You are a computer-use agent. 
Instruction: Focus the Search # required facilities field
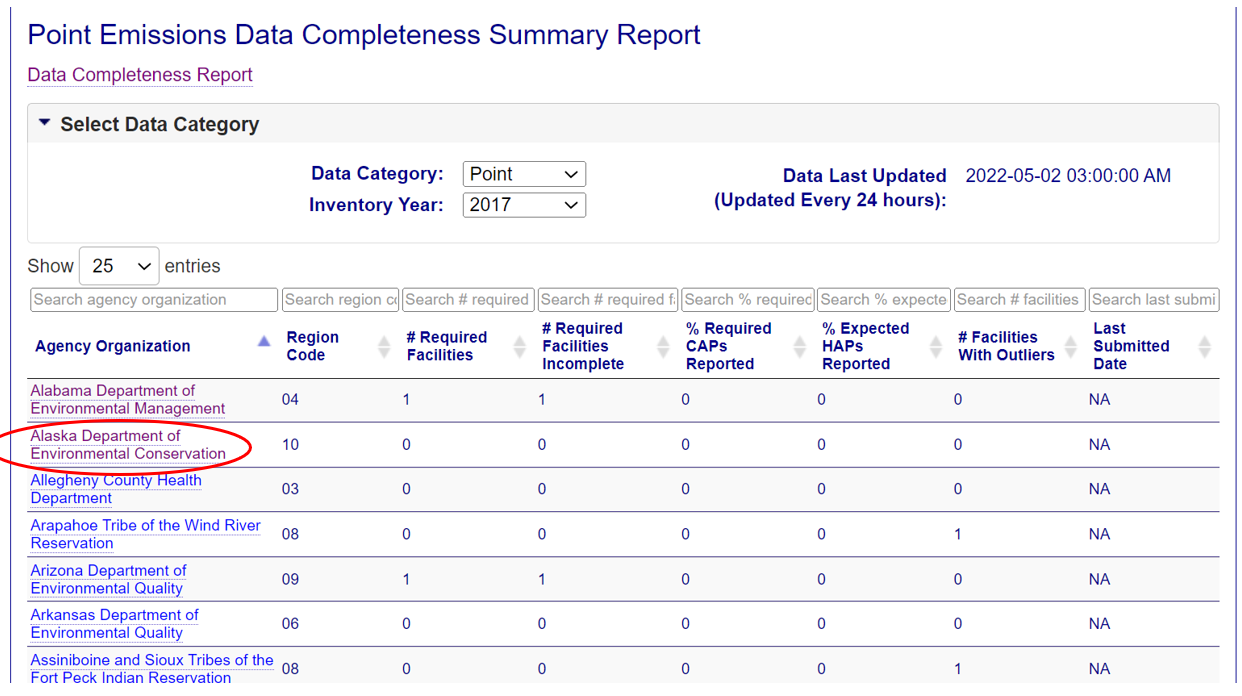(x=468, y=300)
